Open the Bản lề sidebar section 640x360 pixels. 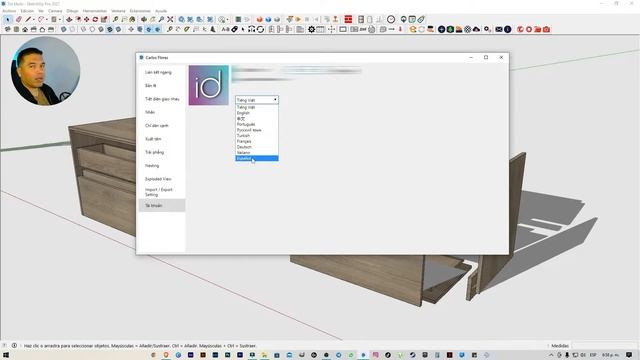(162, 86)
